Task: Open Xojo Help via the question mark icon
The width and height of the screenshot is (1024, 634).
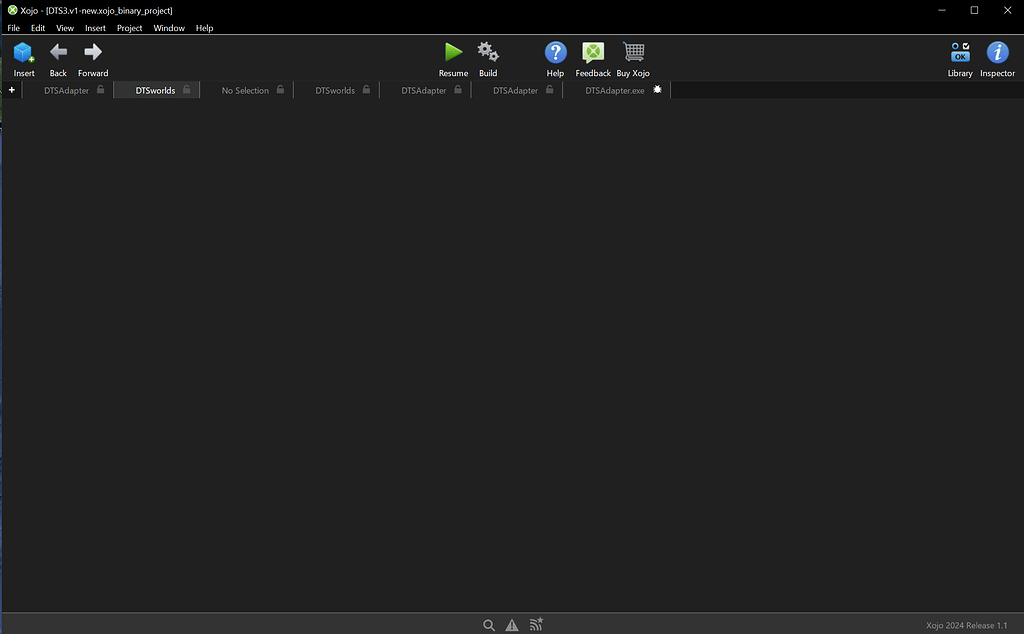Action: pos(555,50)
